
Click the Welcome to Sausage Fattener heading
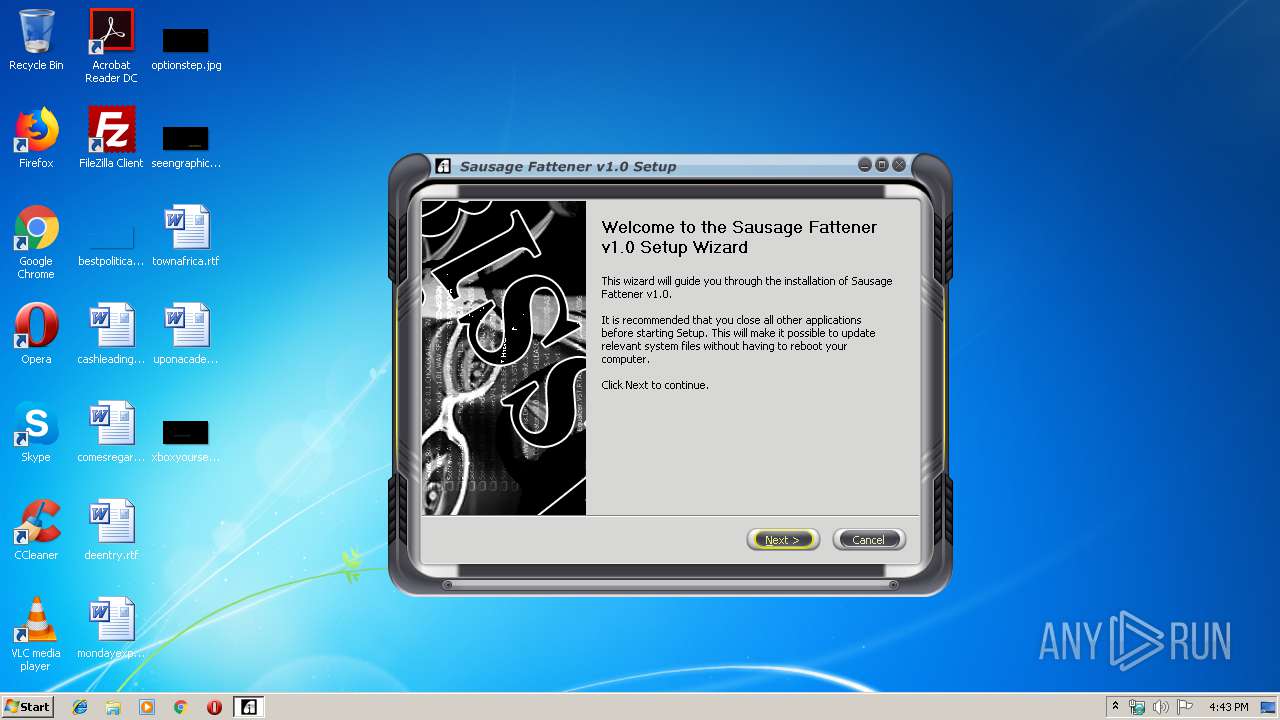pos(739,237)
